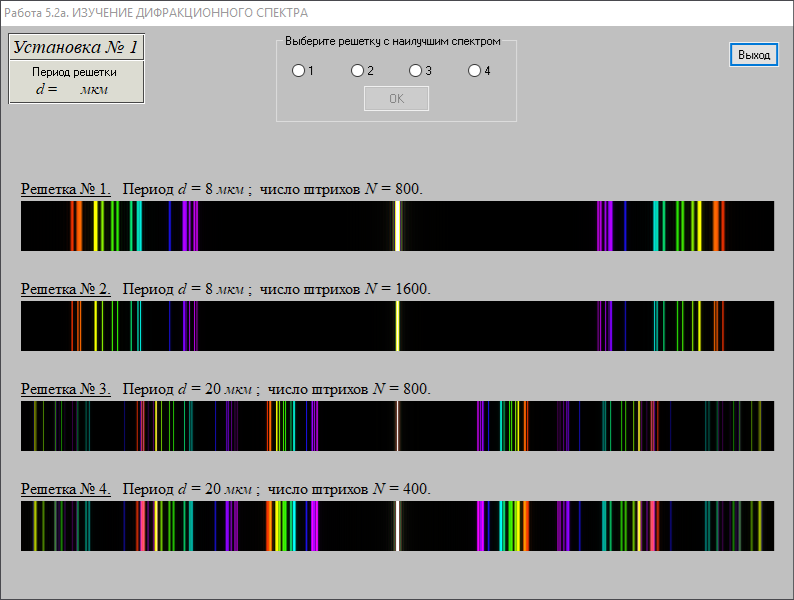Click central white line in grating 1 spectrum

[x=398, y=226]
